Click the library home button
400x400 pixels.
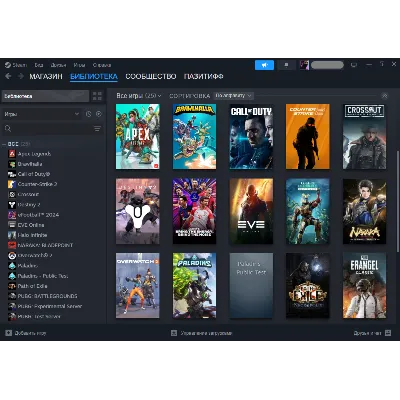pos(45,96)
